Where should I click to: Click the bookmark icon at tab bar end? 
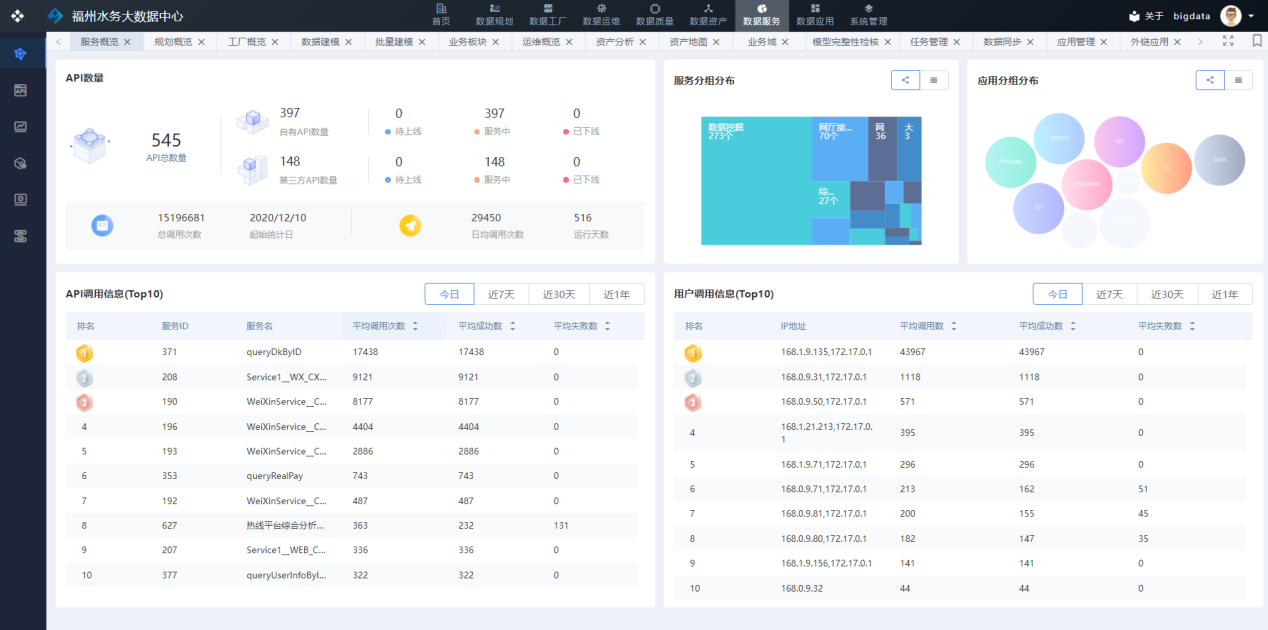pos(1256,42)
